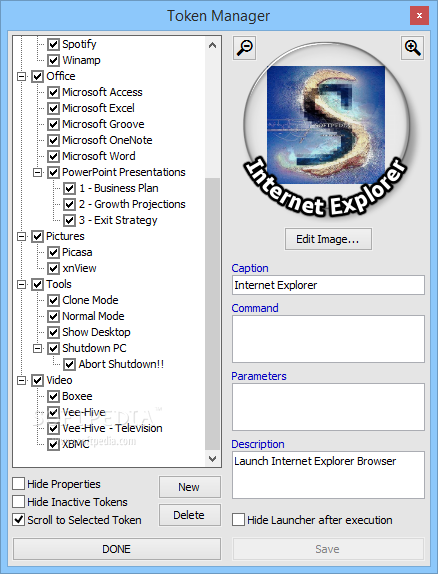Viewport: 438px width, 574px height.
Task: Select the xnView tree item
Action: tap(79, 268)
